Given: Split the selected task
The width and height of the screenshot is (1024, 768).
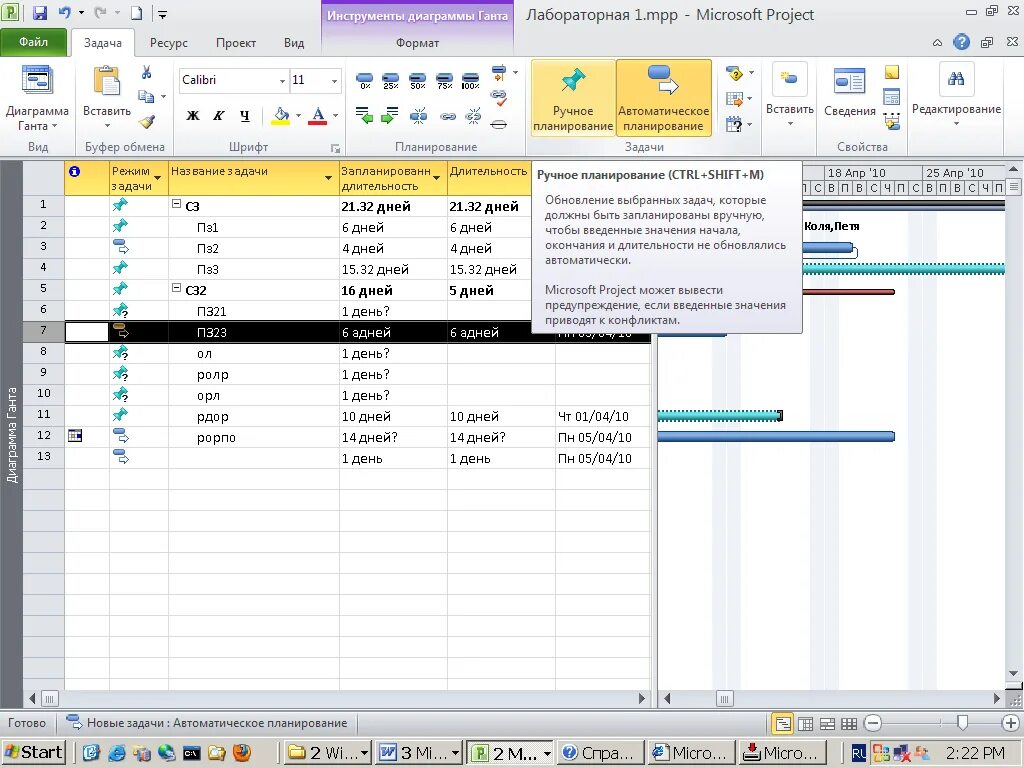Looking at the screenshot, I should [418, 116].
